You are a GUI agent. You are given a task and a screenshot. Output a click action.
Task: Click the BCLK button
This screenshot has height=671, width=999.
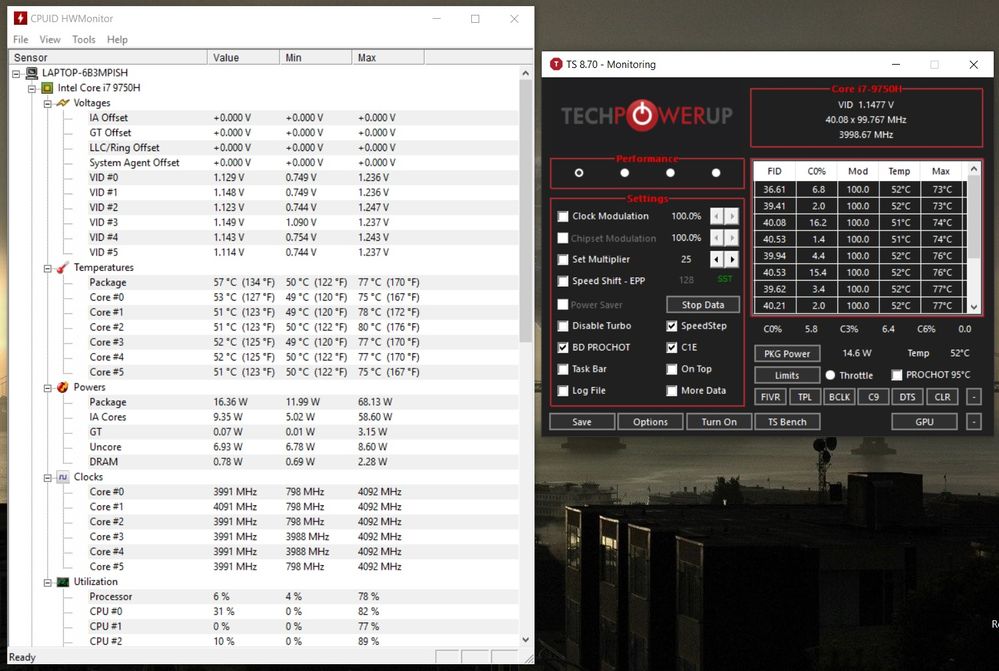click(x=839, y=397)
